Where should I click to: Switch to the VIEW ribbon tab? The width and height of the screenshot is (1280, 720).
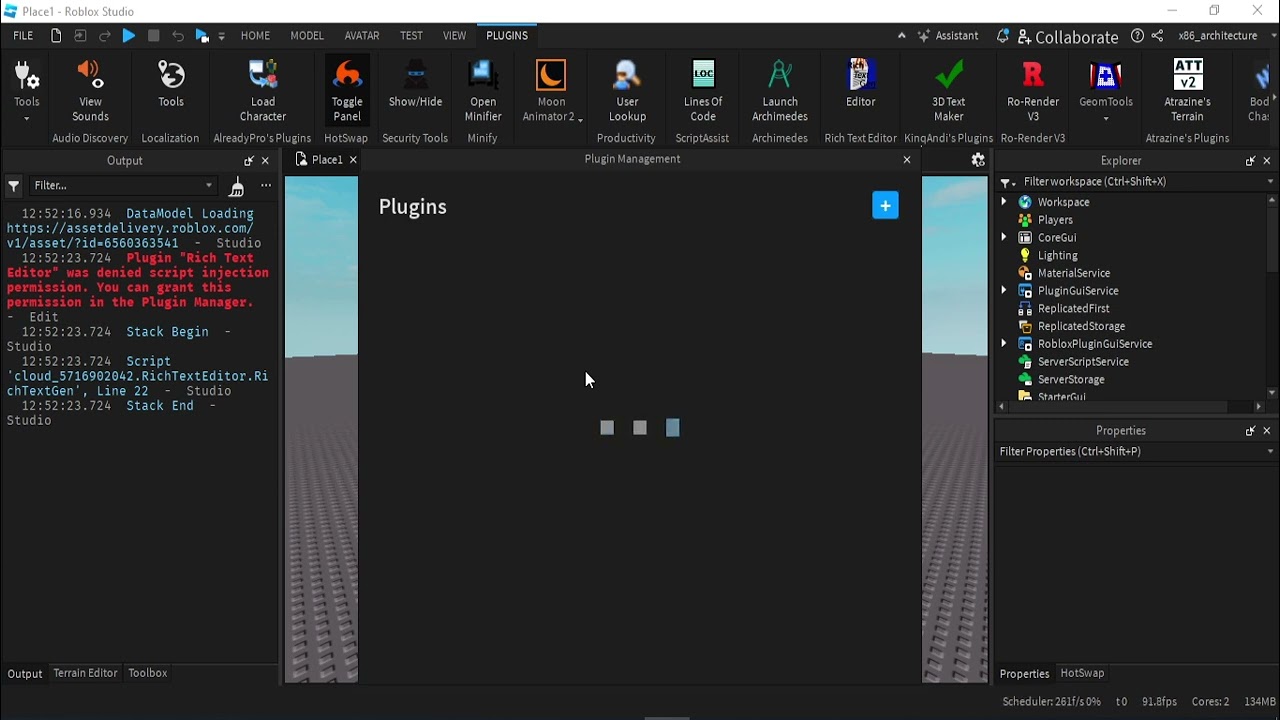coord(454,35)
